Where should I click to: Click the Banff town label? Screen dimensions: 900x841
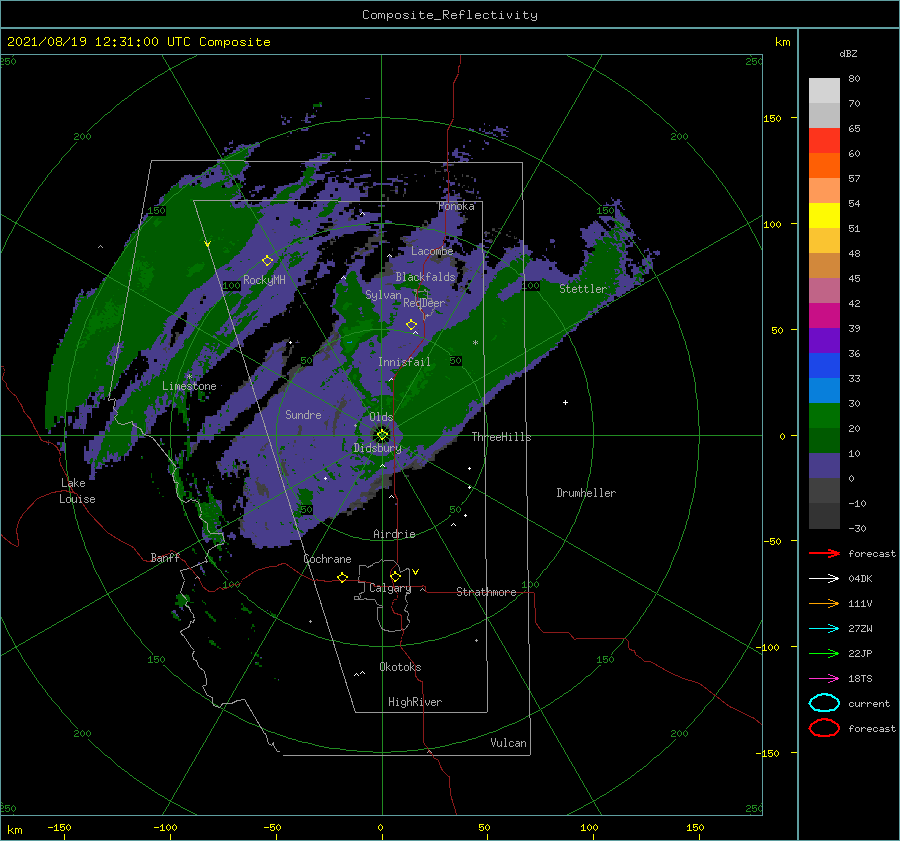[x=165, y=557]
